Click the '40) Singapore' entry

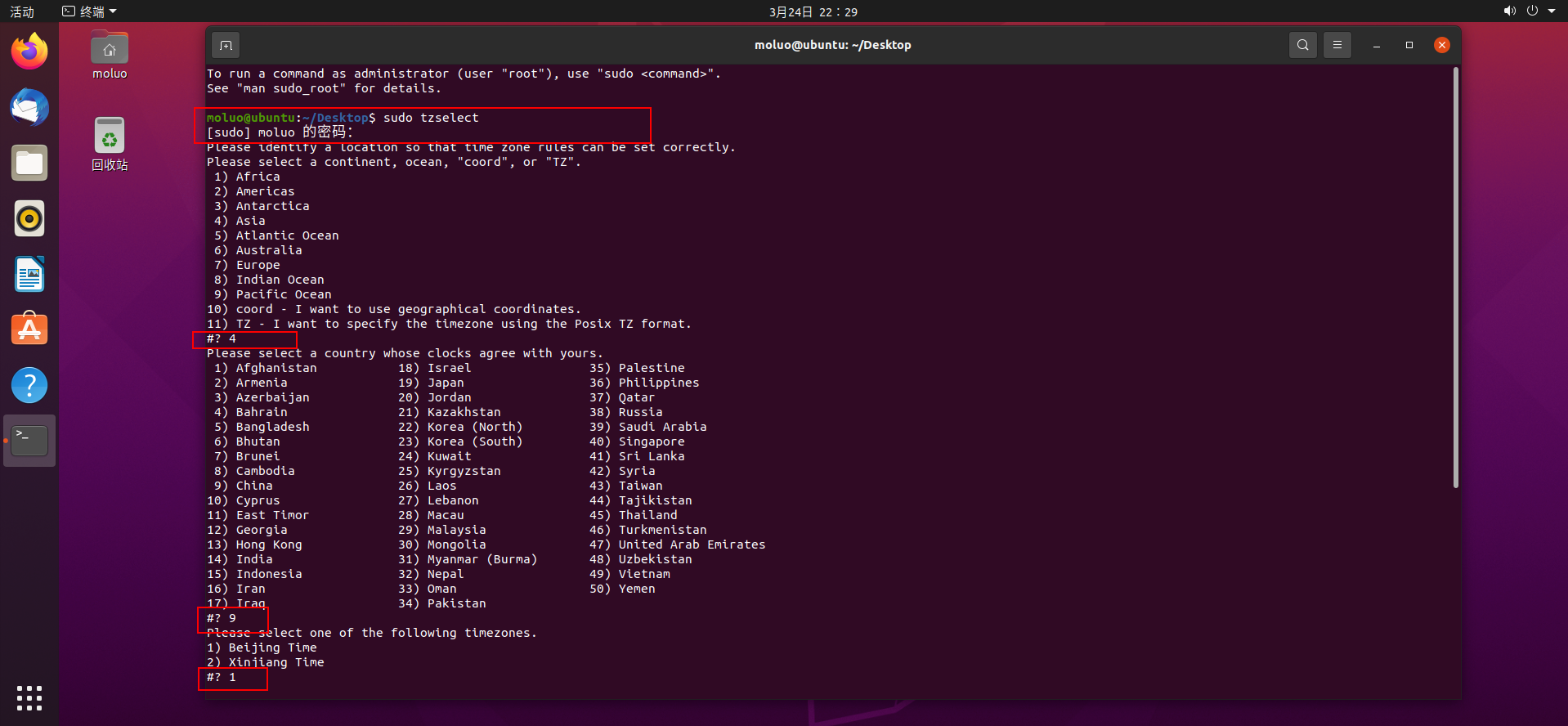[637, 441]
